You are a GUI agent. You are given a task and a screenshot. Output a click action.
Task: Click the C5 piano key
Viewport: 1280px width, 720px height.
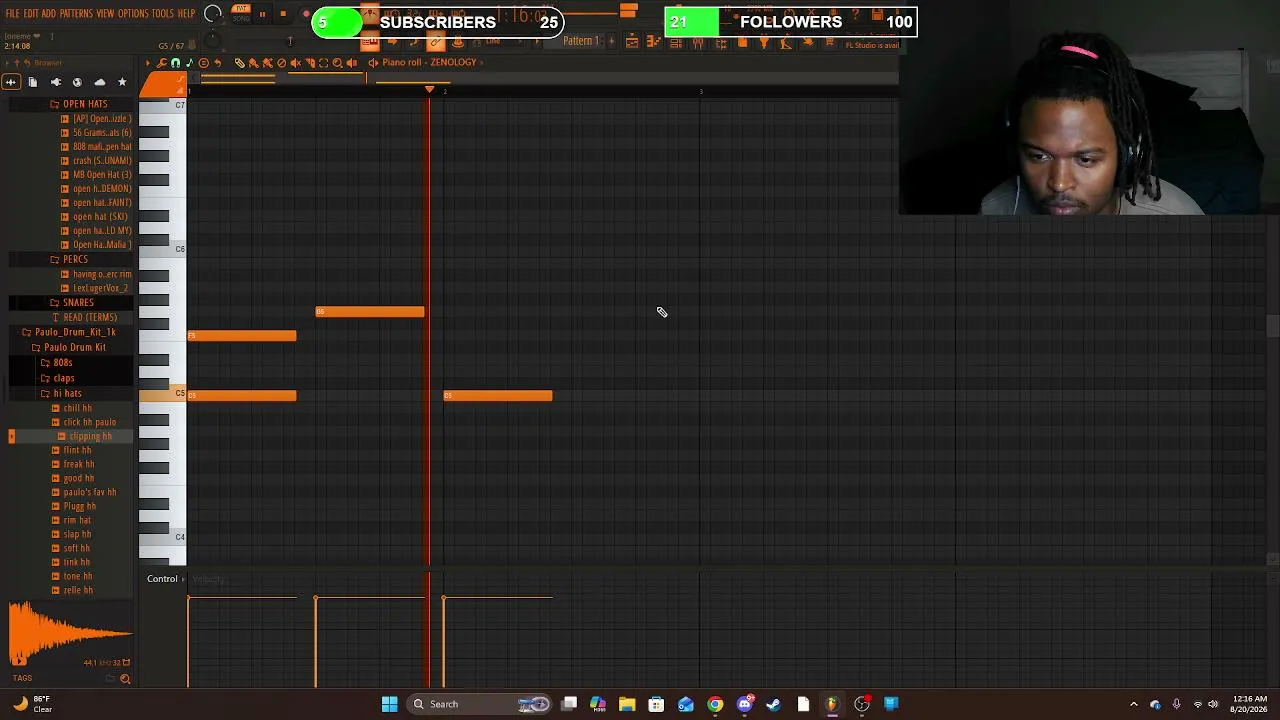pos(162,394)
